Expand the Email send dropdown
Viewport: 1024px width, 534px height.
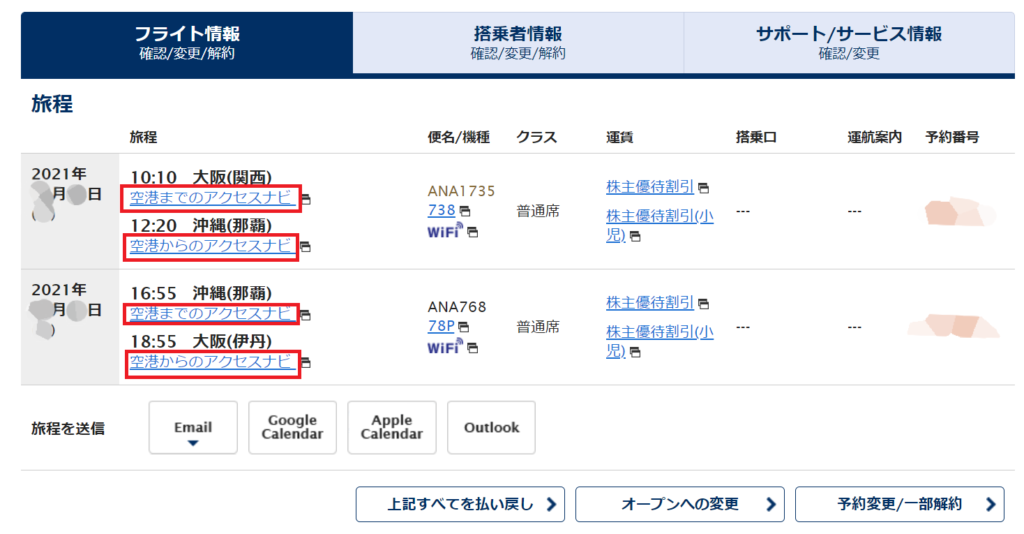(193, 428)
